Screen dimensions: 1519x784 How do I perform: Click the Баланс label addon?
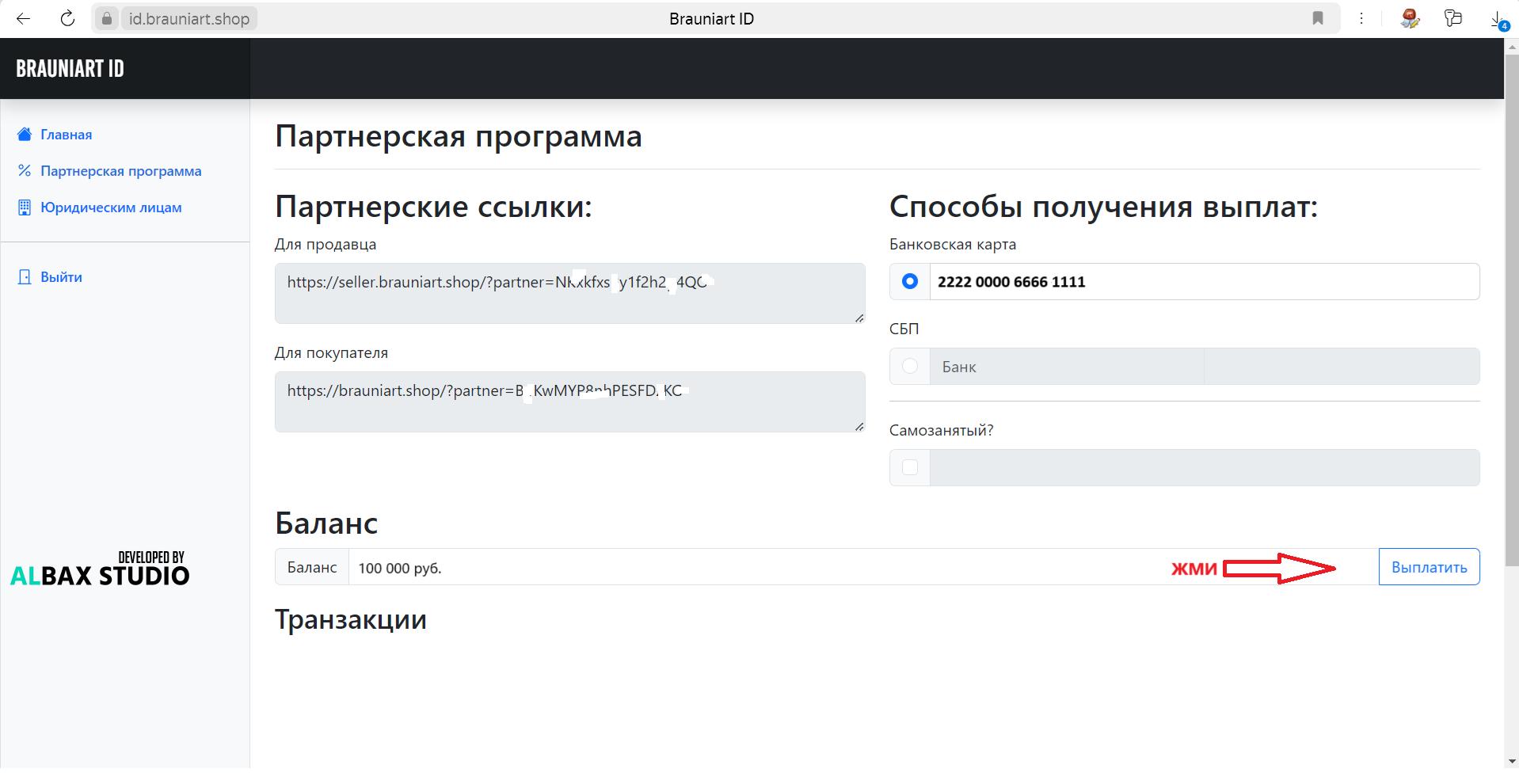click(x=312, y=567)
